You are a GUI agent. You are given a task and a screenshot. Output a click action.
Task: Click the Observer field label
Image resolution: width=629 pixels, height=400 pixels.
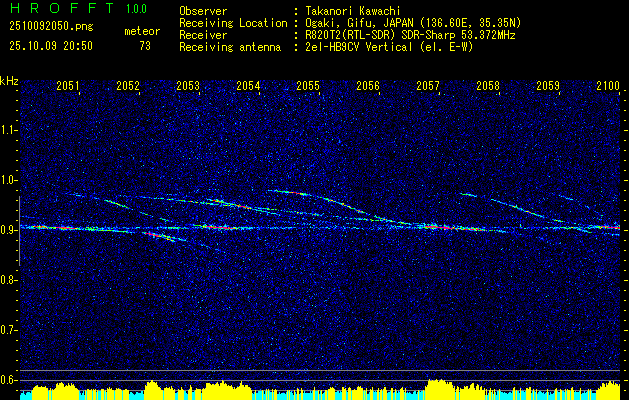click(203, 11)
